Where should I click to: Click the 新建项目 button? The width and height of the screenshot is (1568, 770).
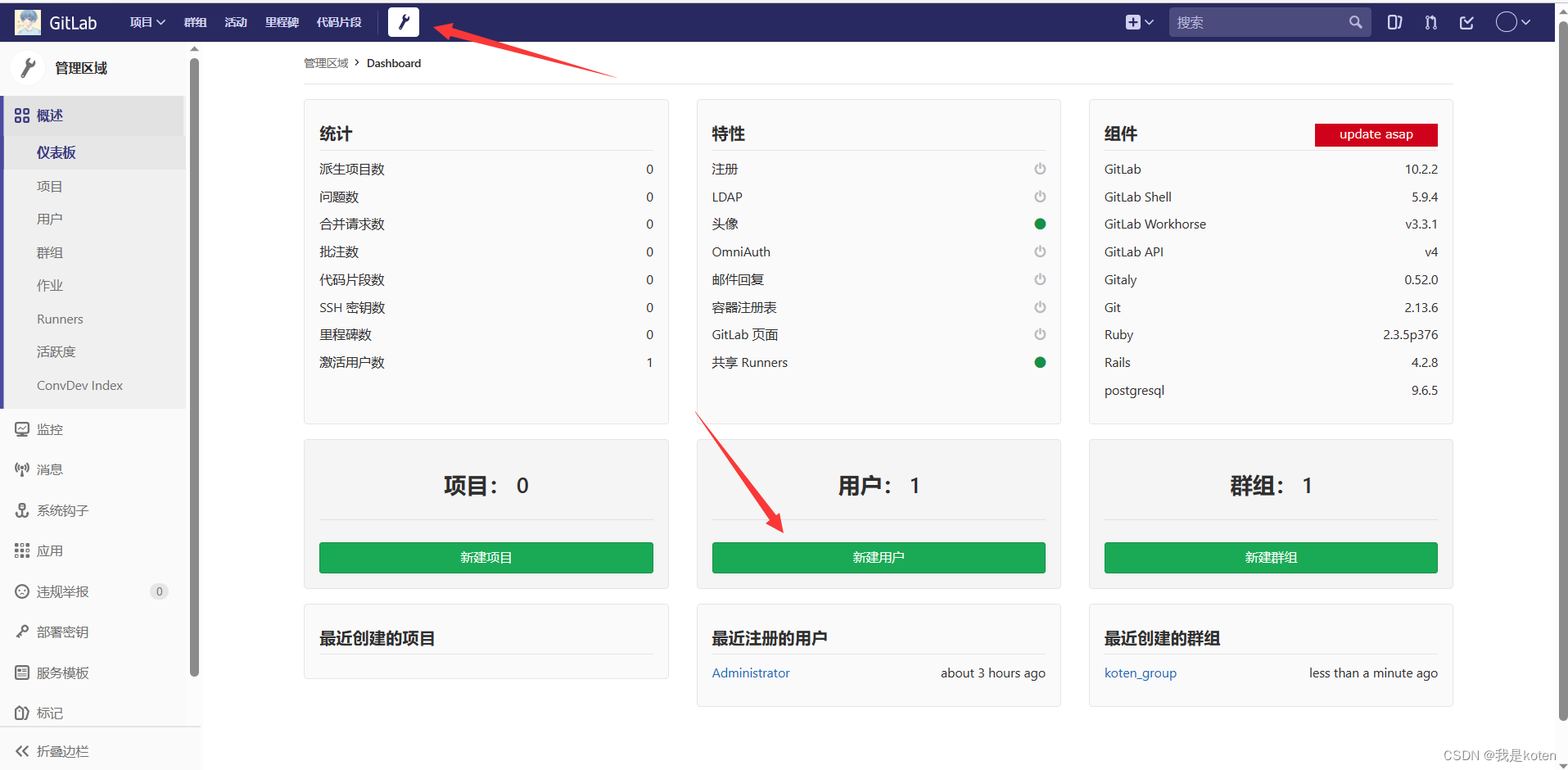click(486, 558)
